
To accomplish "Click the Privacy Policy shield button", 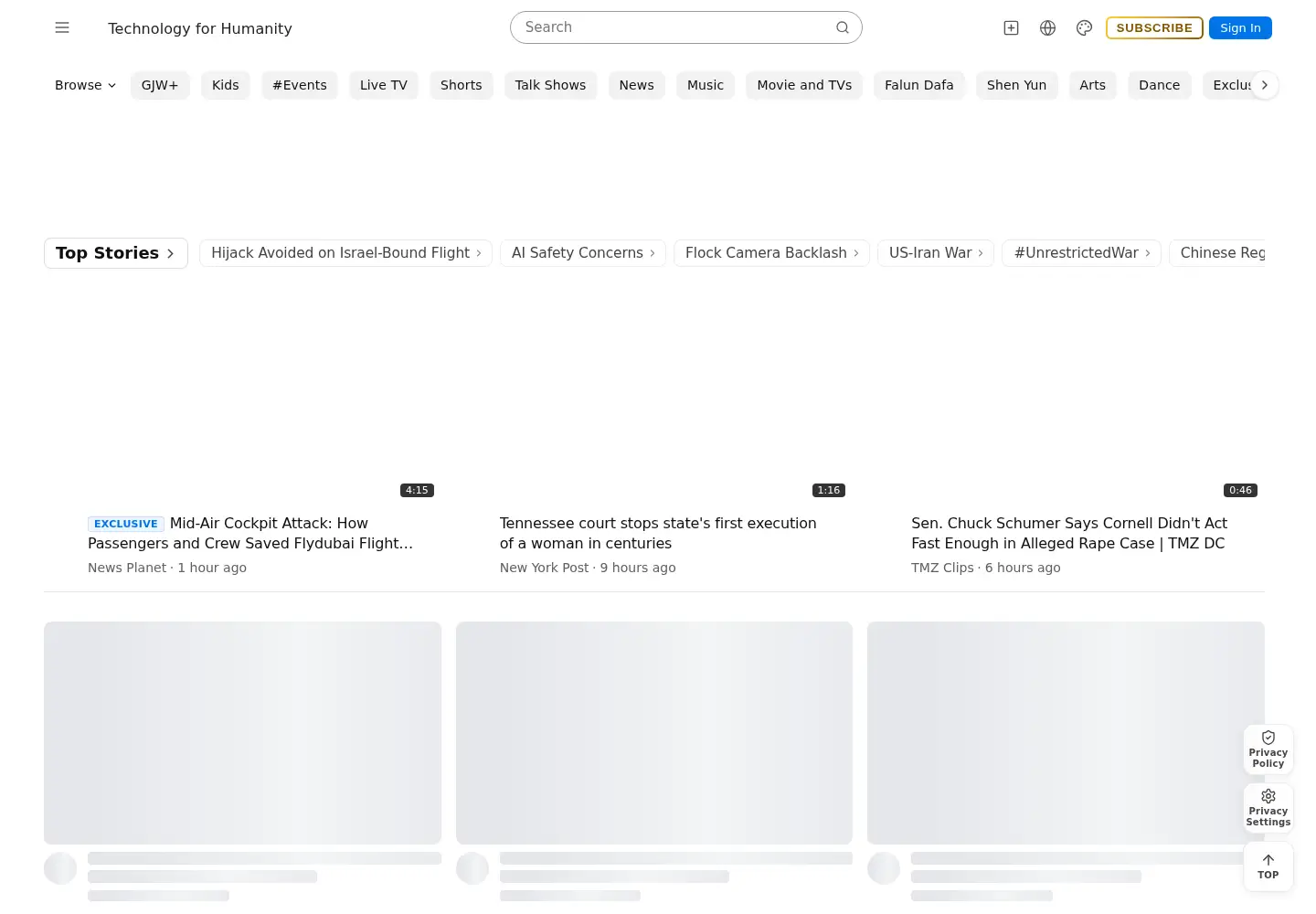I will [1268, 749].
